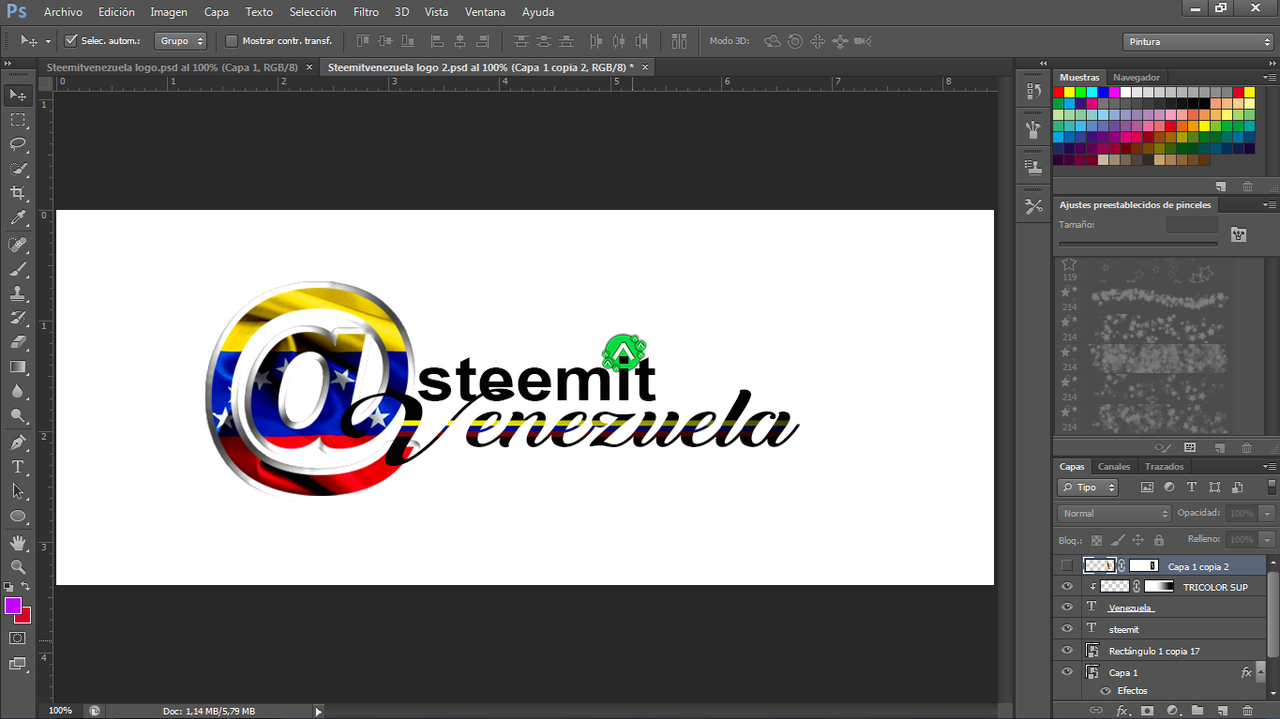This screenshot has width=1280, height=719.
Task: Select the Ellipse shape tool
Action: point(18,516)
